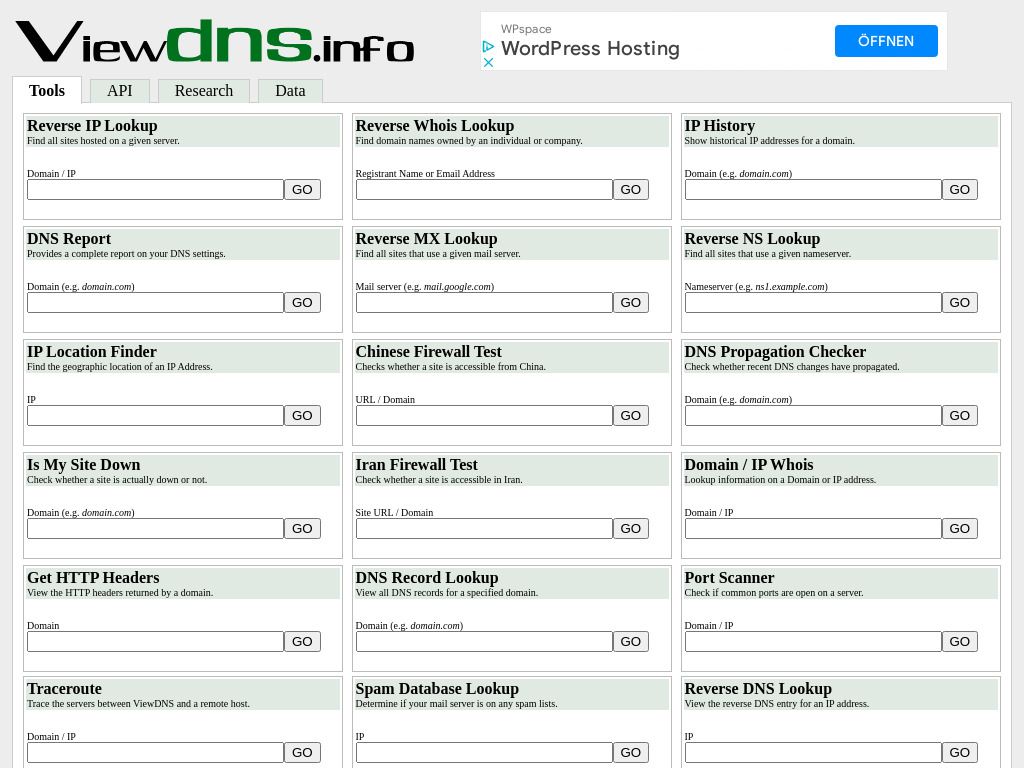Focus the Iran Firewall Test site URL field

pos(484,528)
